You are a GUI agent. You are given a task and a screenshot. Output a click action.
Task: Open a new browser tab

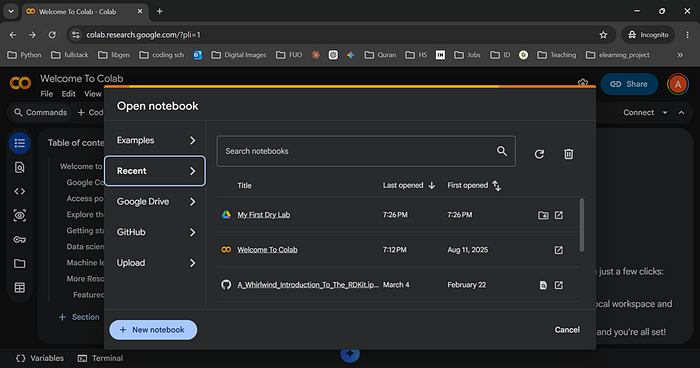159,12
